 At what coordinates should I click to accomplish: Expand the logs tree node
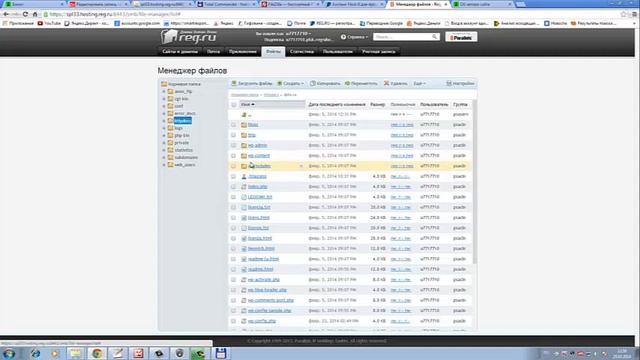(164, 128)
